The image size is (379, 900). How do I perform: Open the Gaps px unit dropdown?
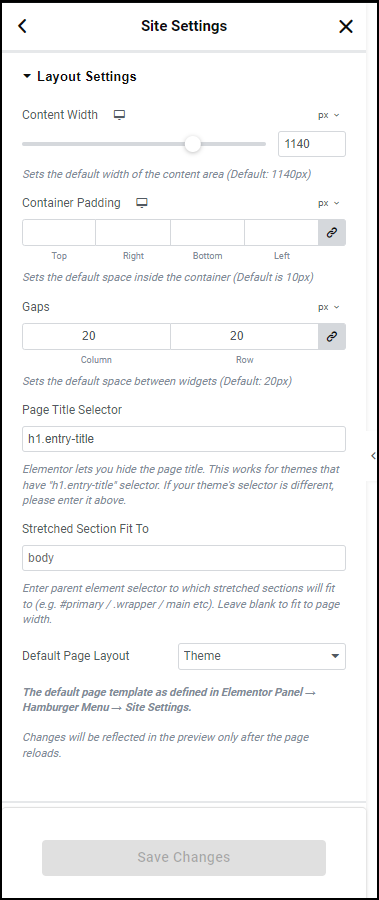click(x=328, y=307)
